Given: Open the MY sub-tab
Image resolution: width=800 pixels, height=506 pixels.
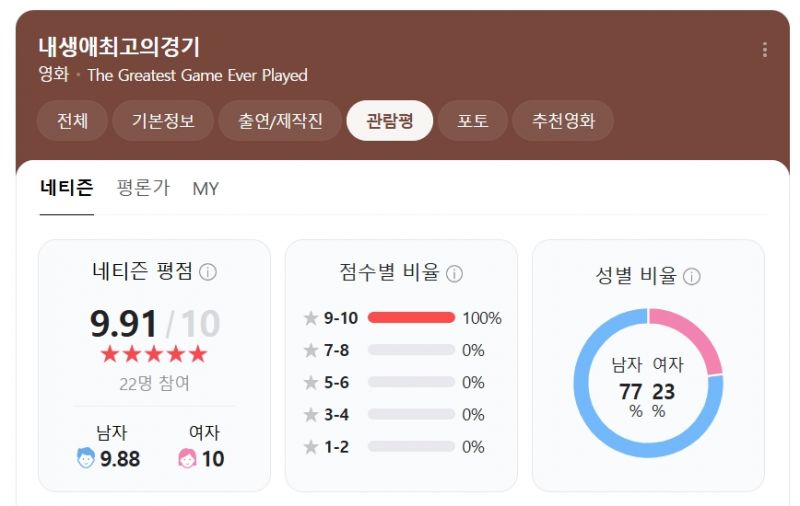Looking at the screenshot, I should coord(205,188).
